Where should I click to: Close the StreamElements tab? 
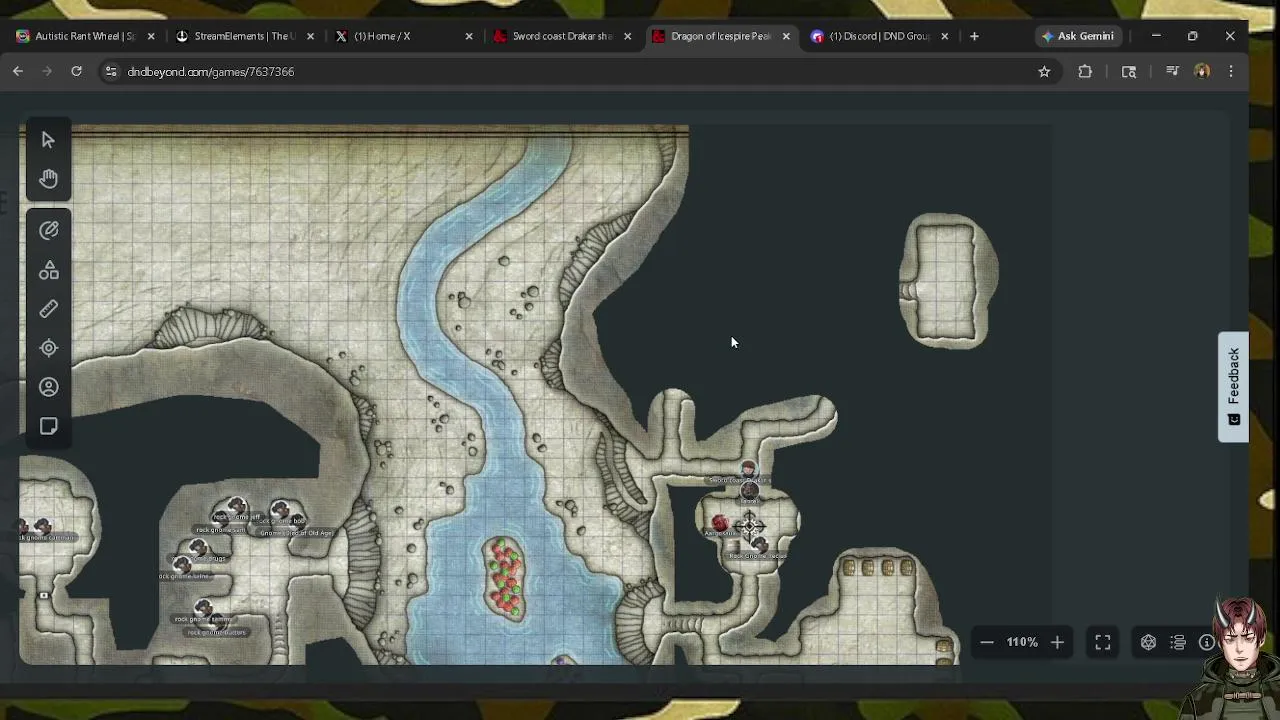pyautogui.click(x=310, y=36)
